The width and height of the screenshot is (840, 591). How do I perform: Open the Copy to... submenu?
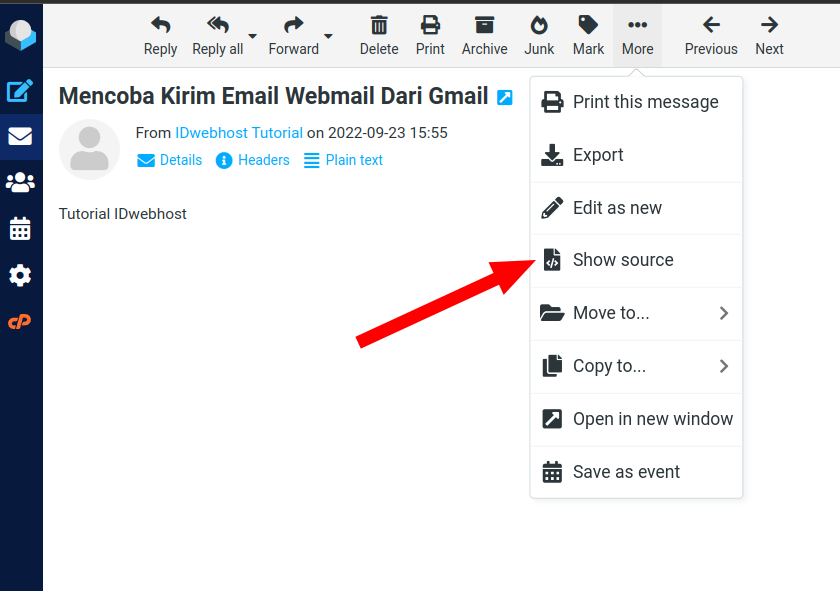(636, 366)
